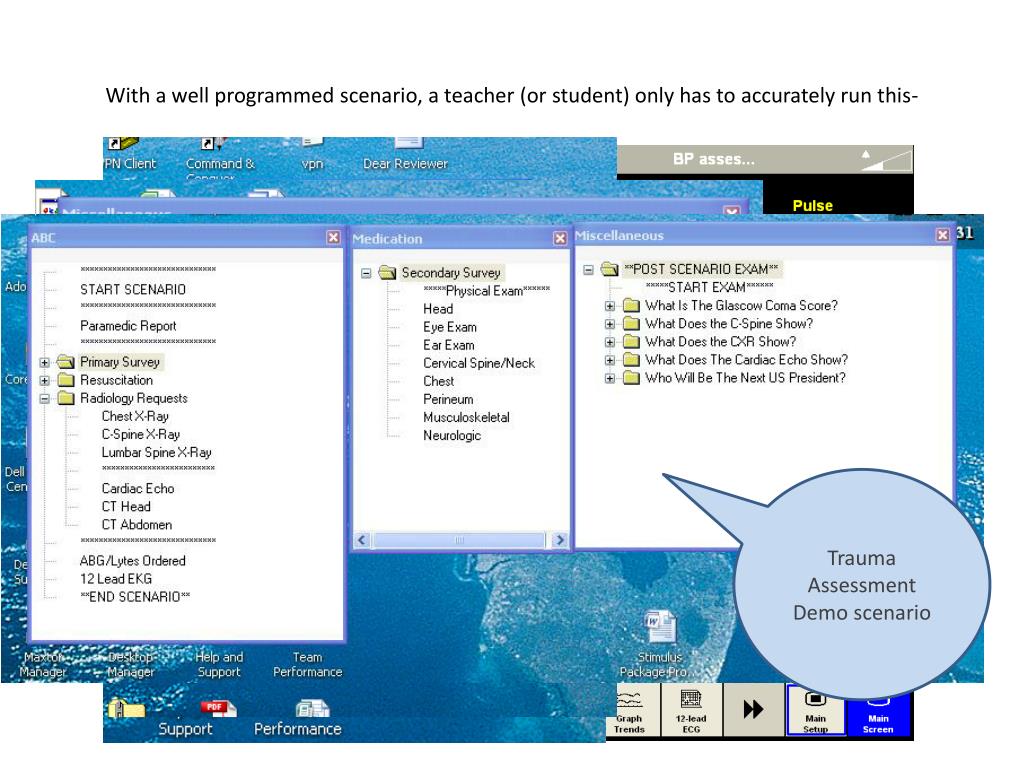This screenshot has height=768, width=1024.
Task: Select C-Spine X-Ray request
Action: tap(140, 434)
